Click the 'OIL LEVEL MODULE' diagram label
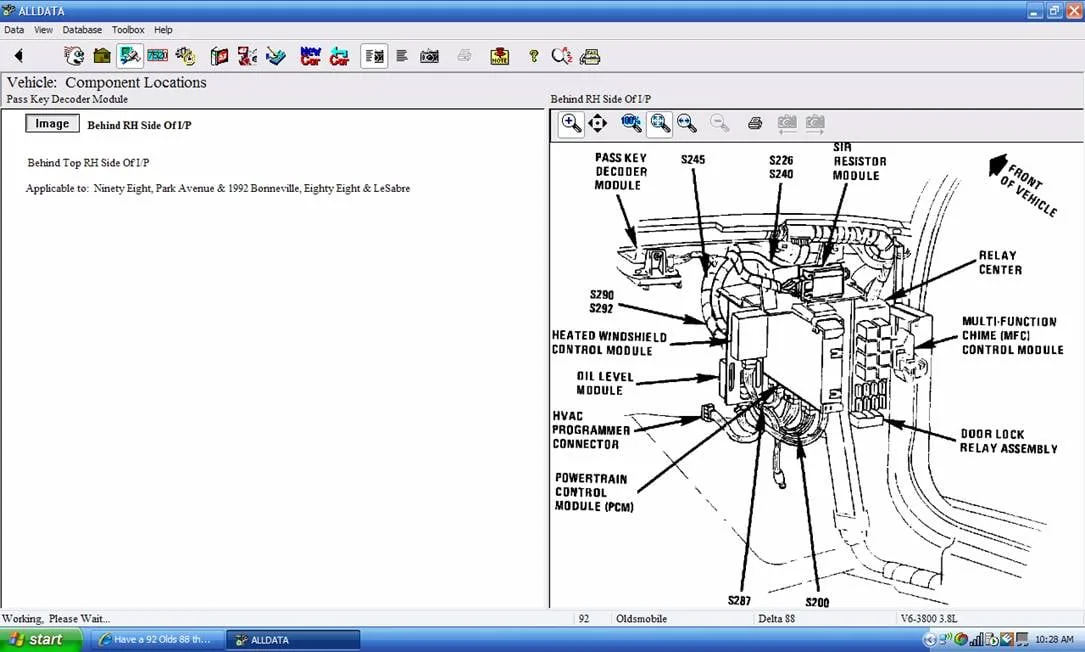 pos(605,383)
